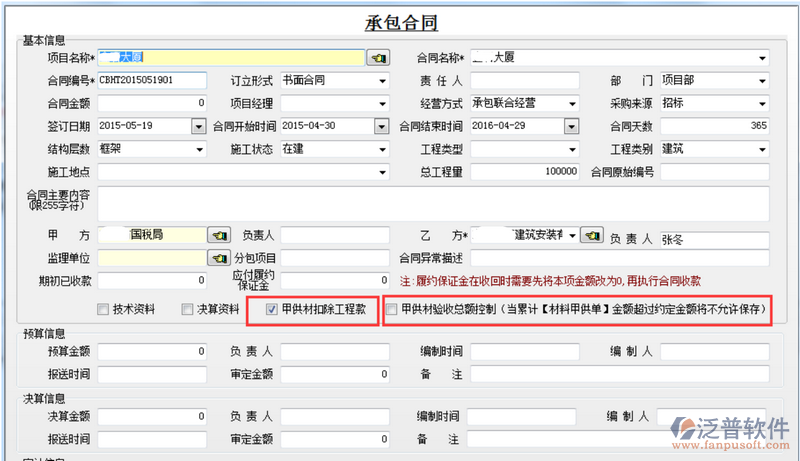Click the 合同天数 field showing 365
The image size is (800, 461).
[714, 126]
